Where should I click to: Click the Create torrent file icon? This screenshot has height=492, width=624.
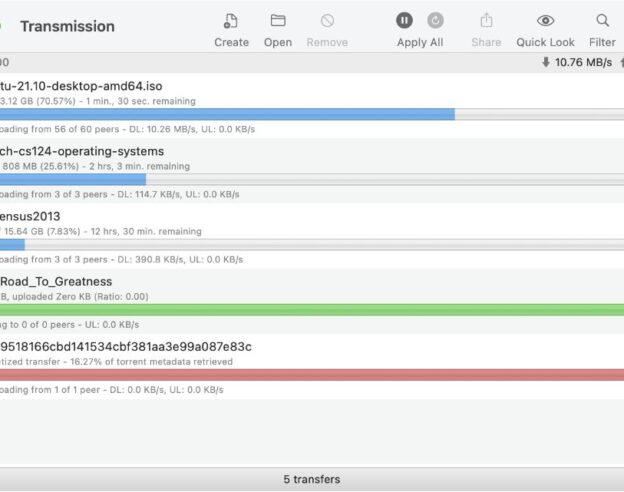pyautogui.click(x=231, y=21)
